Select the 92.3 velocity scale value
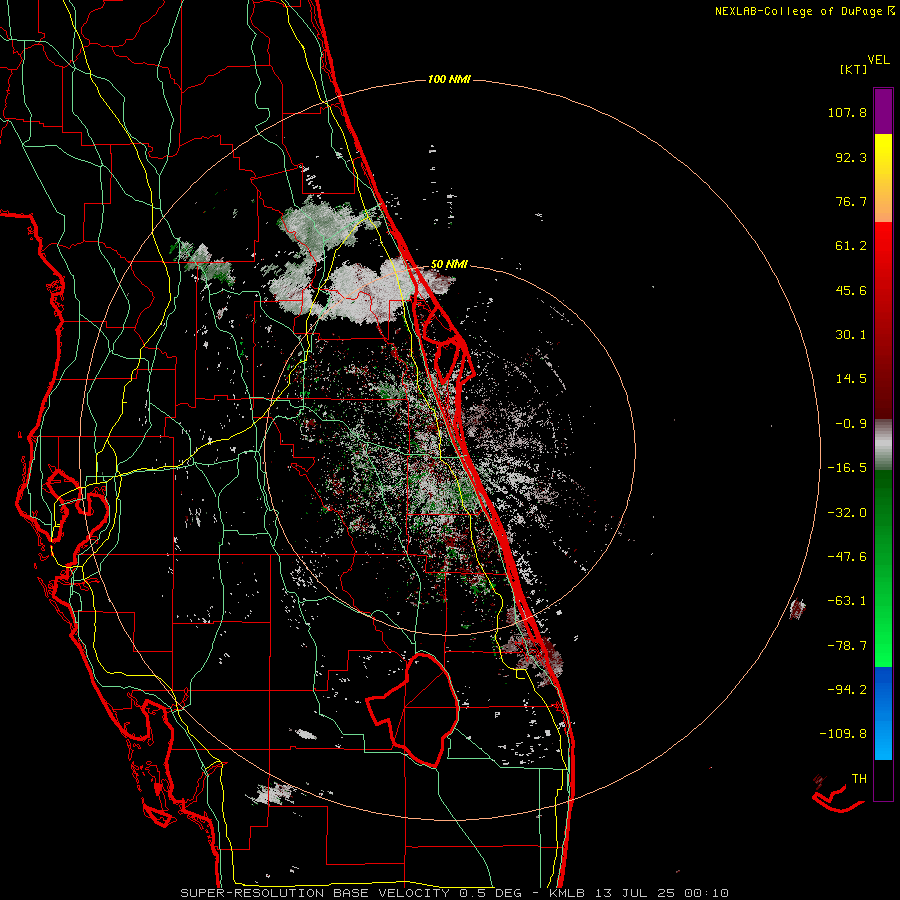Screen dimensions: 900x900 pyautogui.click(x=851, y=157)
